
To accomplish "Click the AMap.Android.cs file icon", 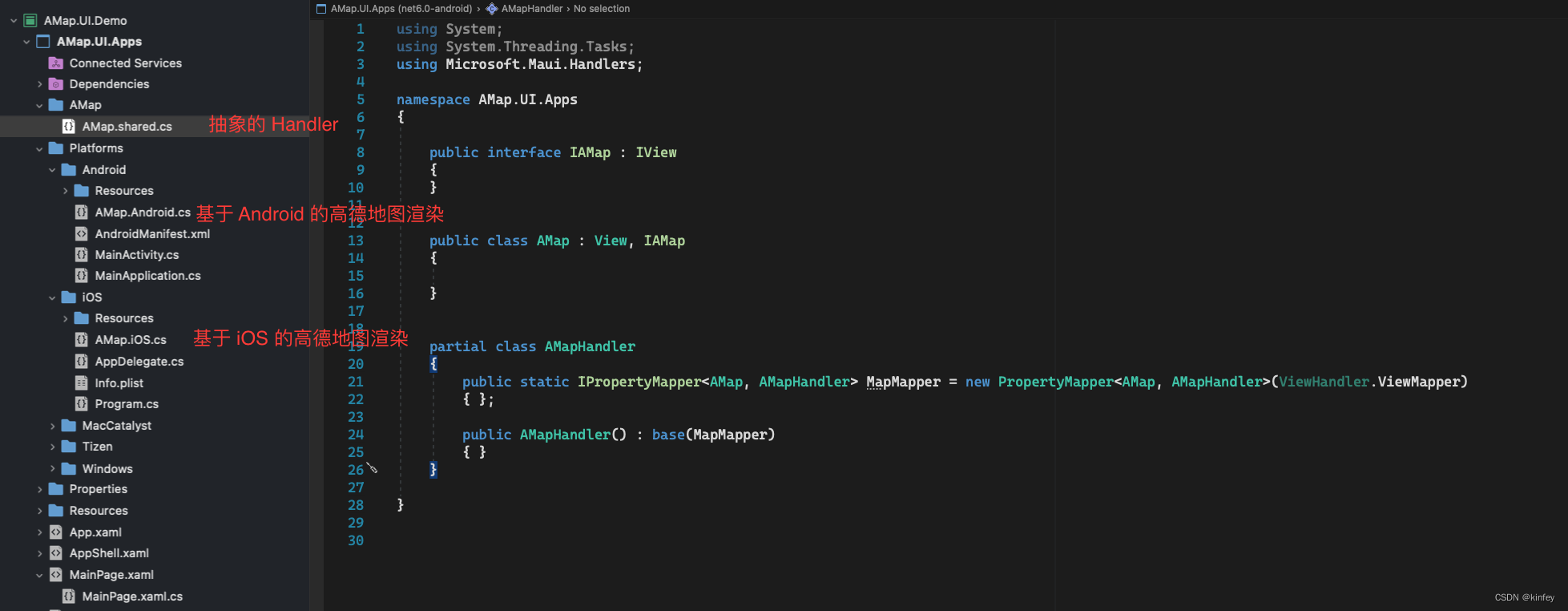I will [x=82, y=212].
